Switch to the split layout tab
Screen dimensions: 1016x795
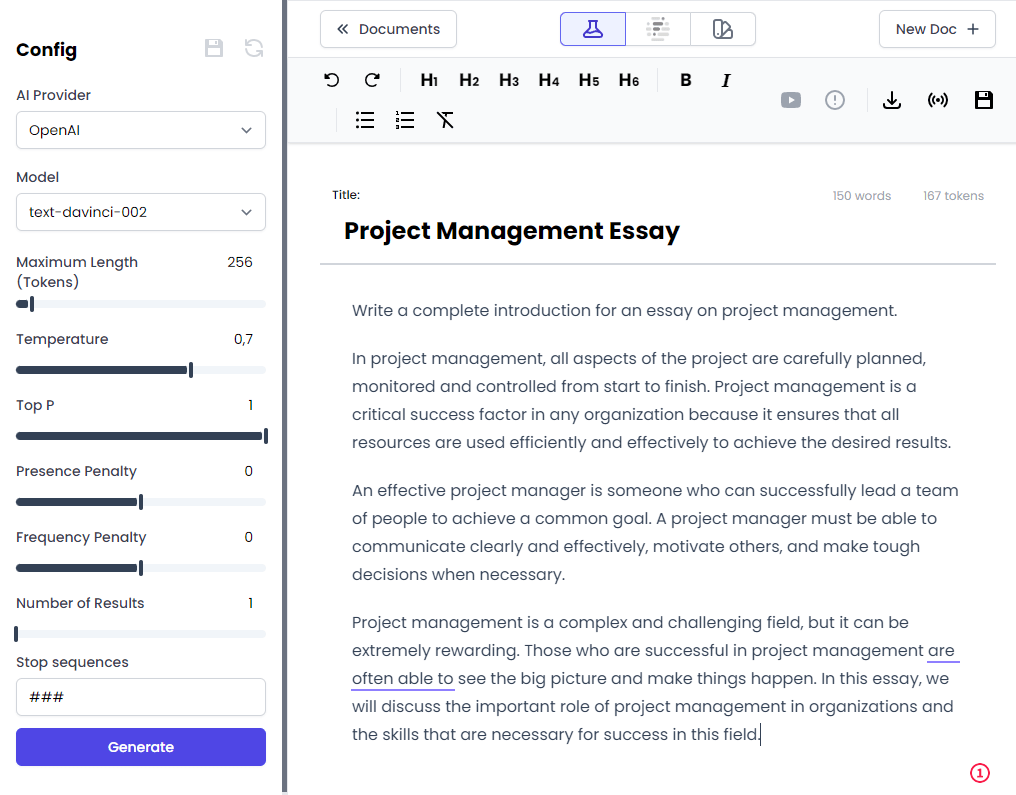[722, 29]
